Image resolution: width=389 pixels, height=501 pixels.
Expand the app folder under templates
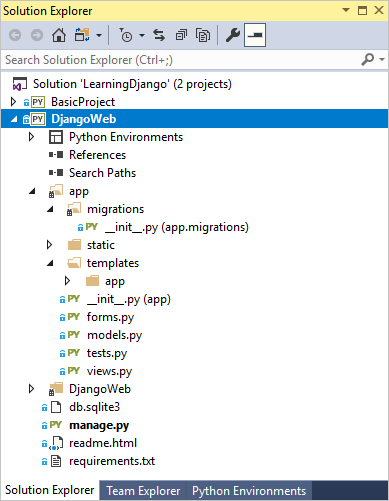coord(67,281)
